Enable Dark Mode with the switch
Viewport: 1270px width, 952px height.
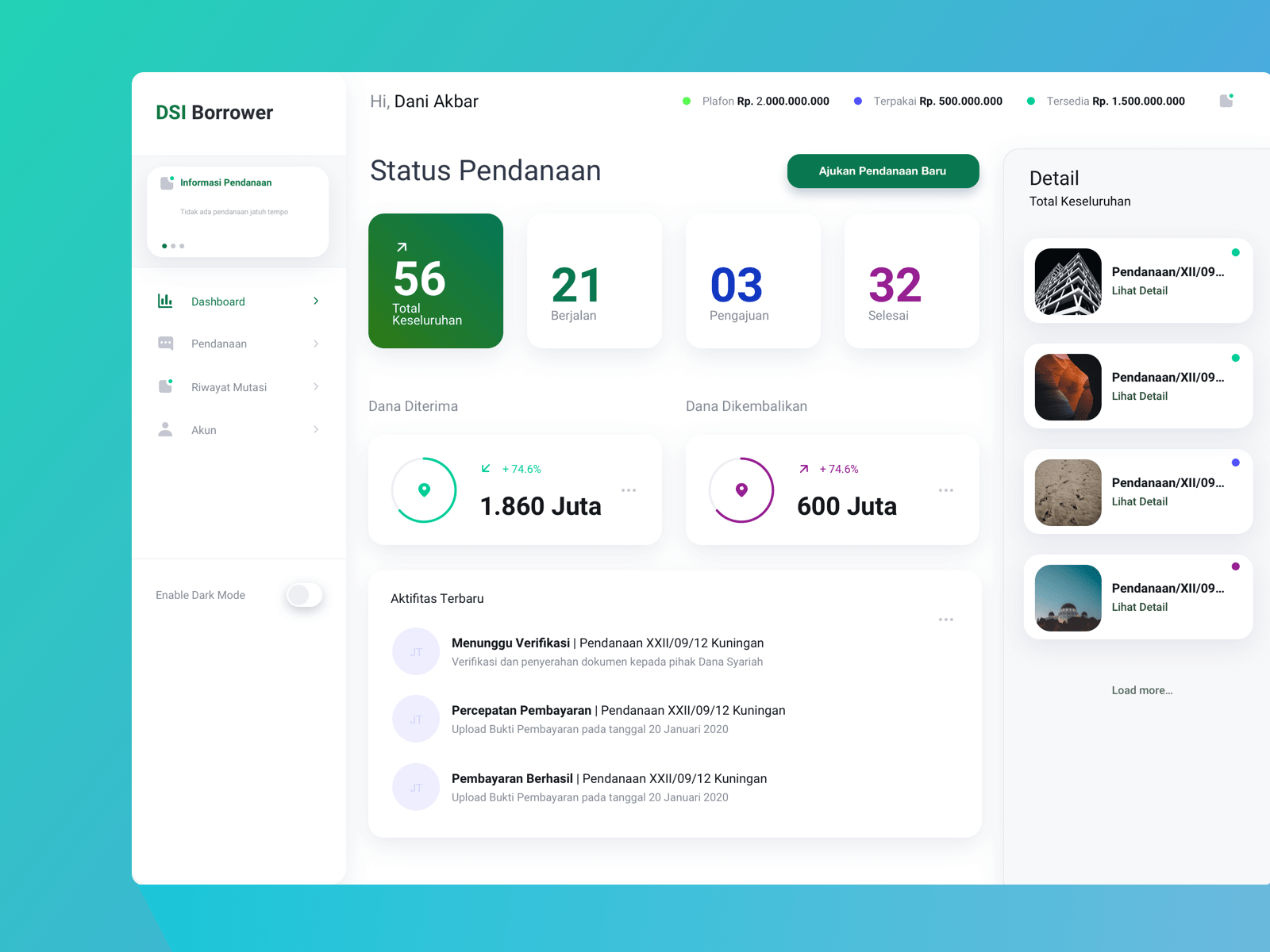click(304, 595)
